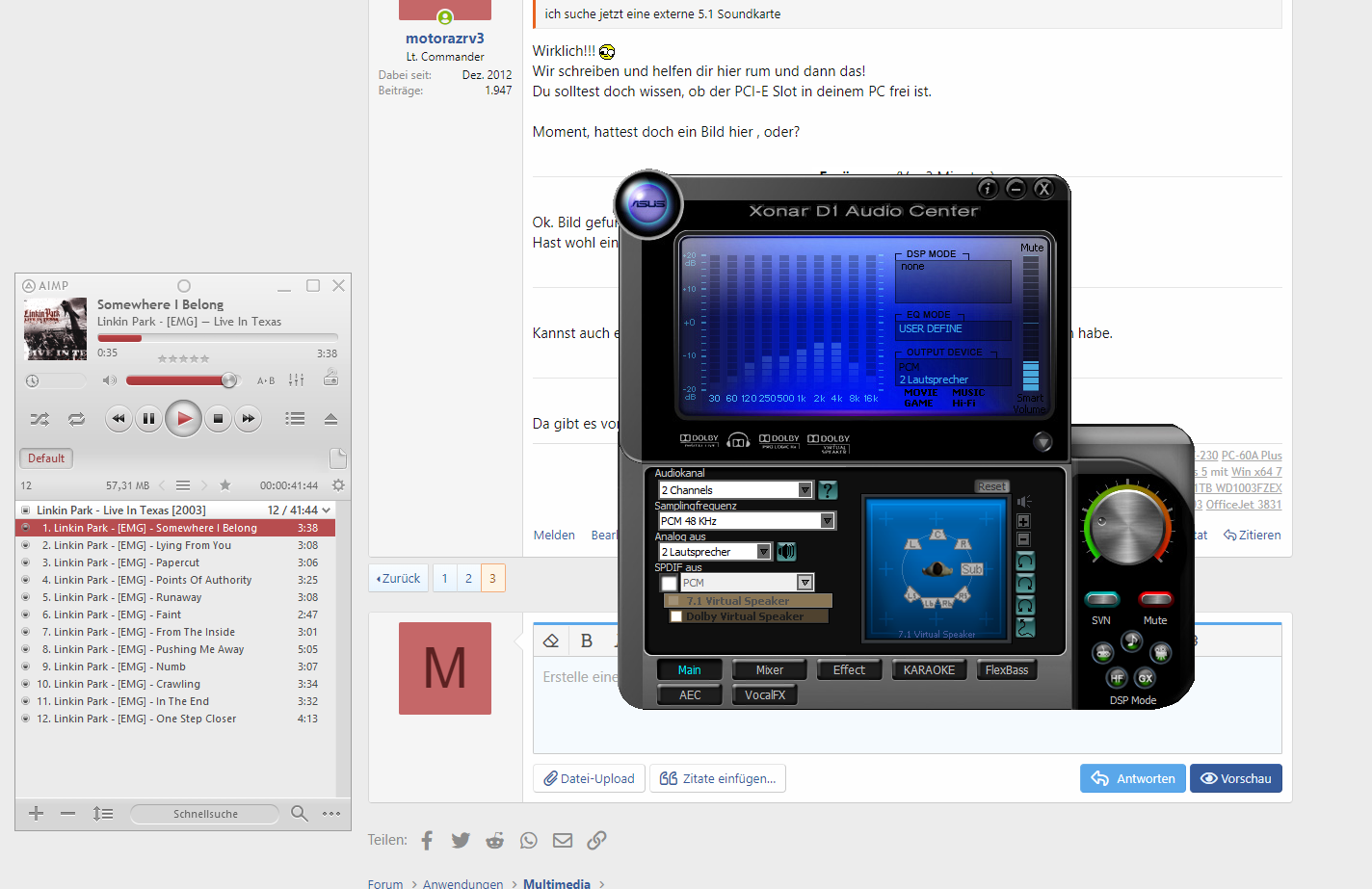The height and width of the screenshot is (889, 1372).
Task: Skip to next track in AIMP
Action: [249, 418]
